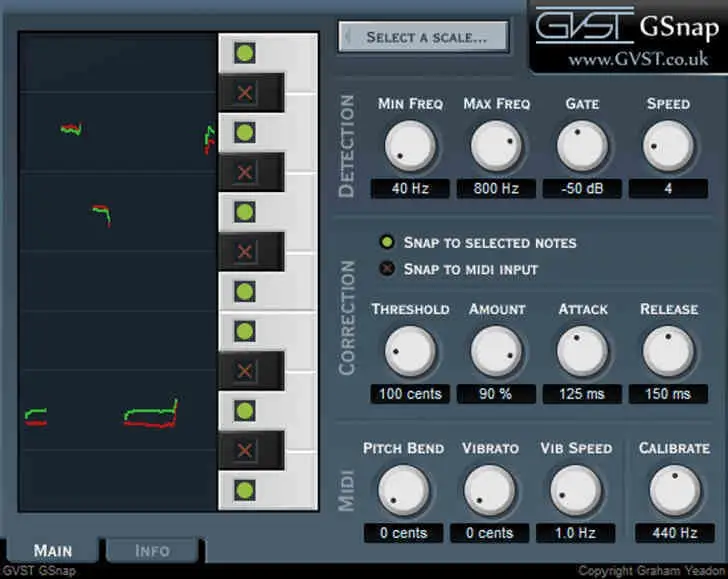Toggle the topmost white key note
Screen dimensions: 728x579
[244, 53]
